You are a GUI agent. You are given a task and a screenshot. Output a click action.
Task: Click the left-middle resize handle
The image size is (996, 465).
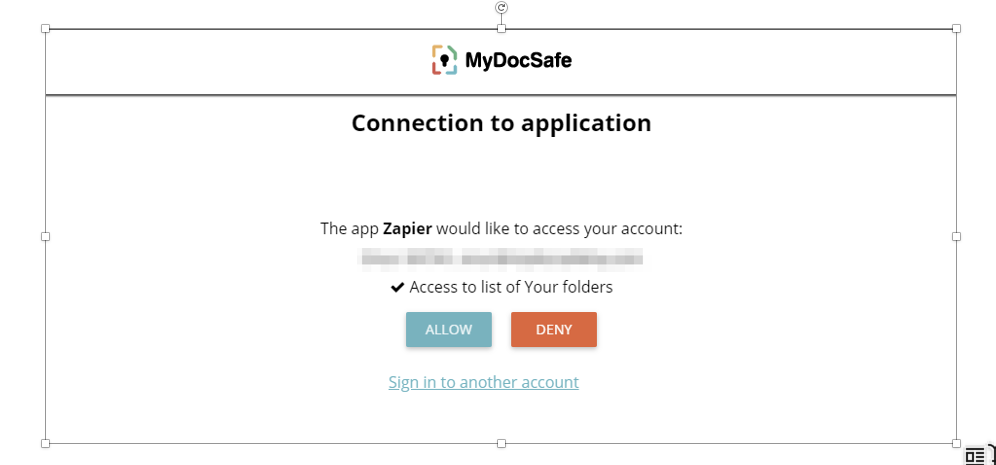pos(45,236)
